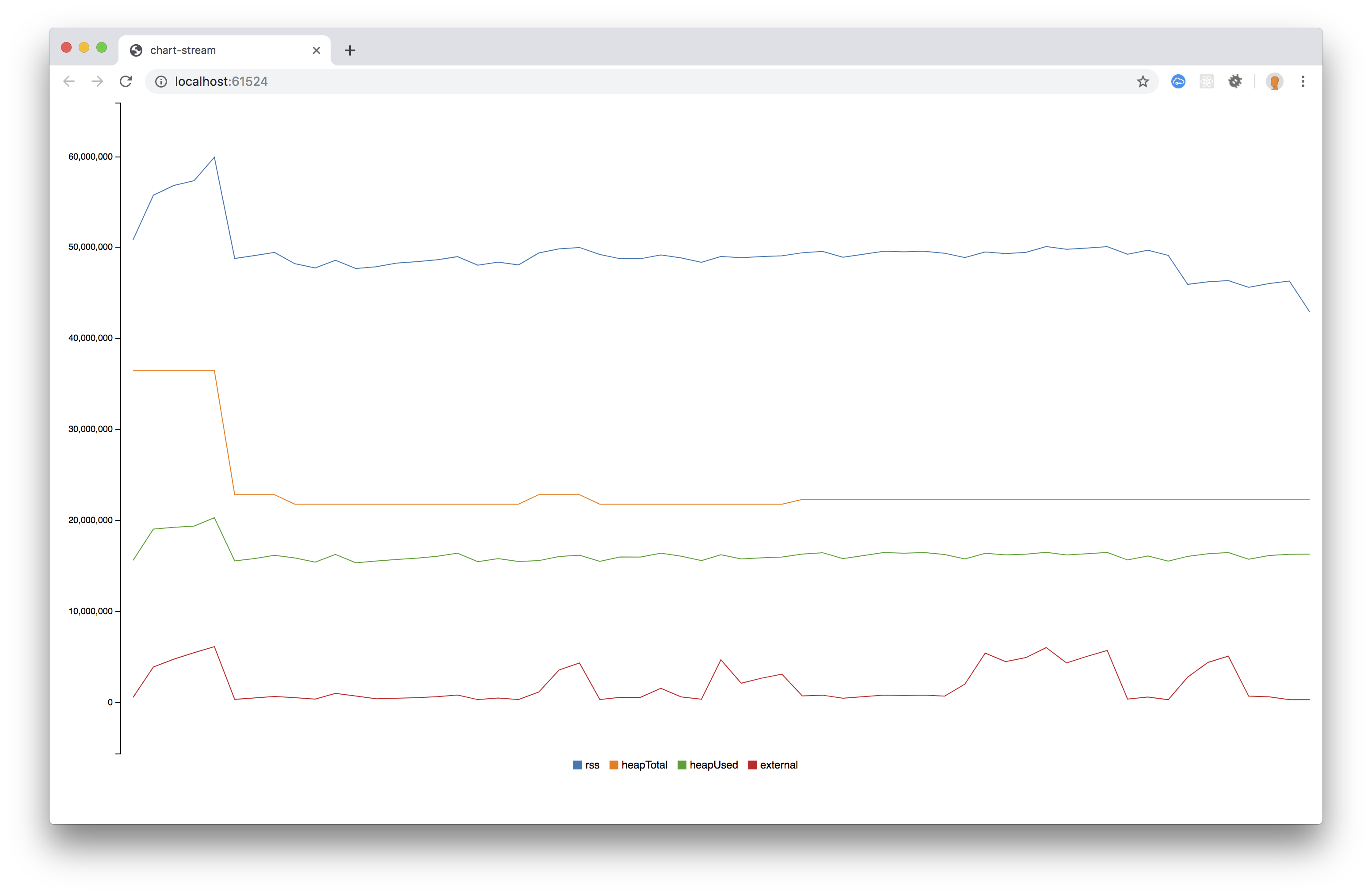
Task: Open the user profile avatar
Action: click(1275, 81)
